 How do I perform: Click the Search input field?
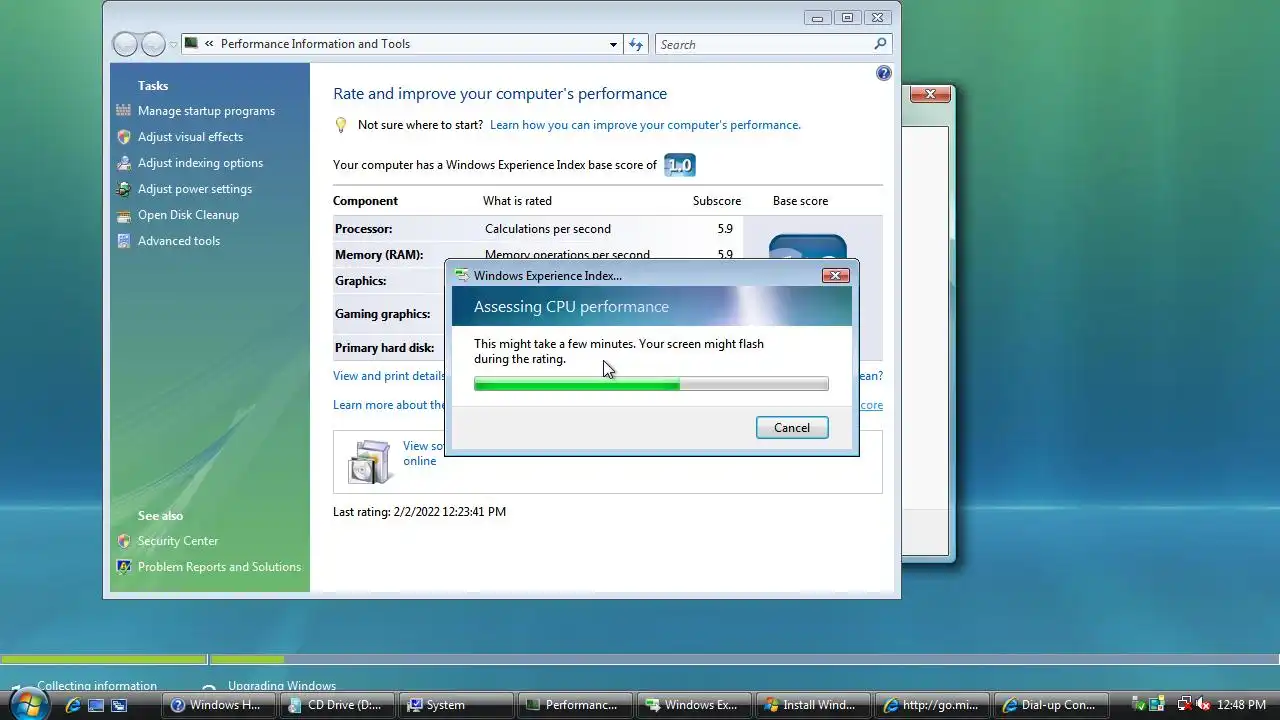[x=764, y=44]
